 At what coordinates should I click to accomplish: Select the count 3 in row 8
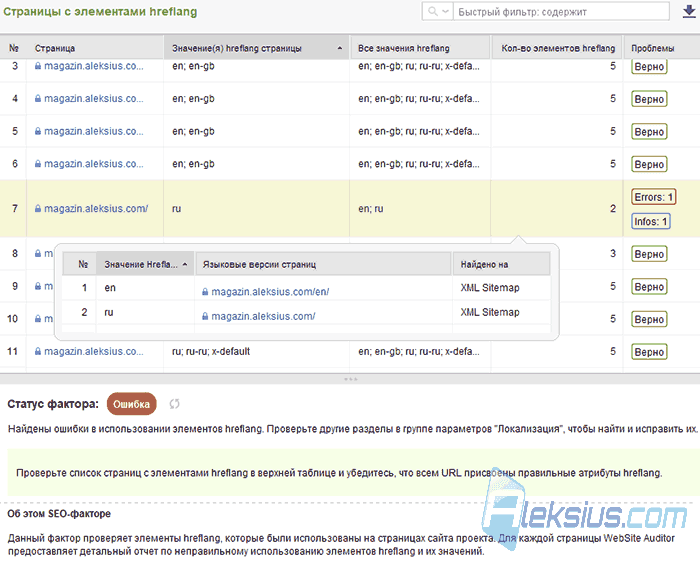pos(613,253)
